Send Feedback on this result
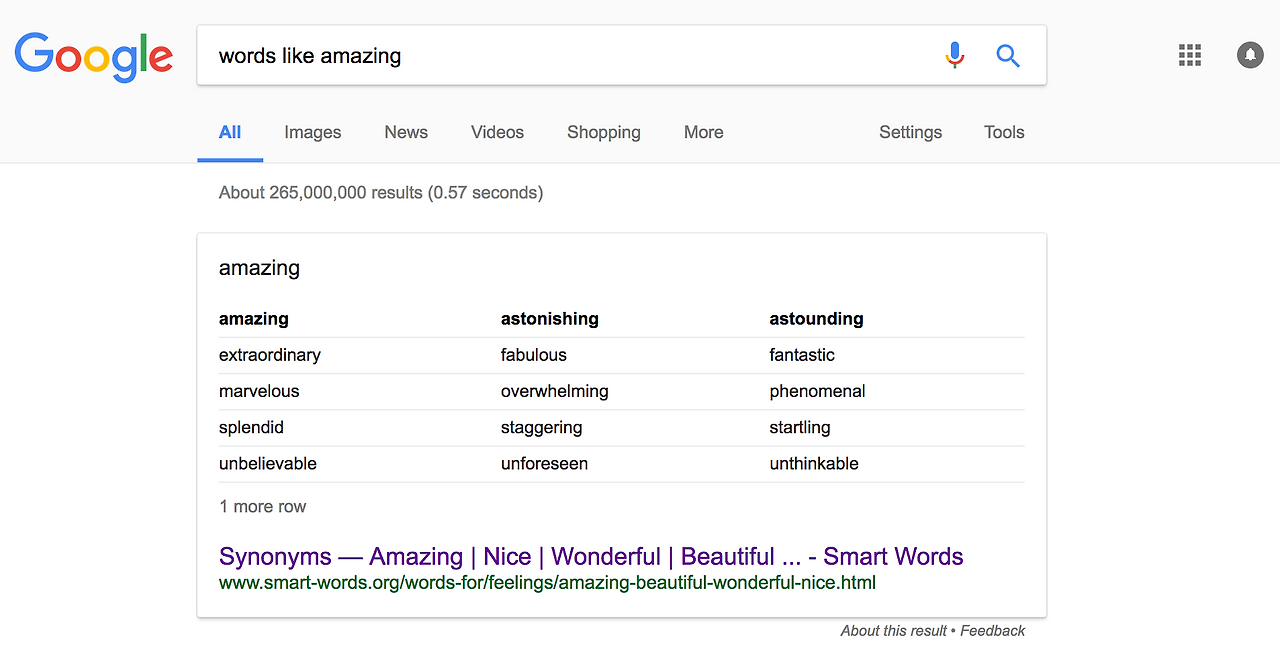Screen dimensions: 1280x668 click(992, 631)
